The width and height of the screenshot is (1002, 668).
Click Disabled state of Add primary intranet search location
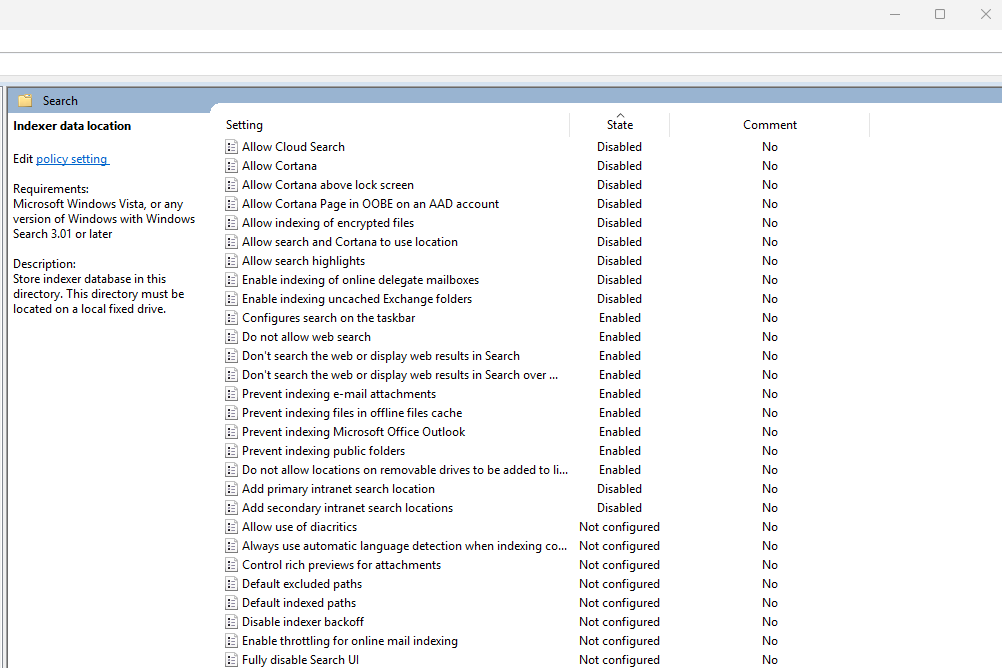pyautogui.click(x=619, y=489)
